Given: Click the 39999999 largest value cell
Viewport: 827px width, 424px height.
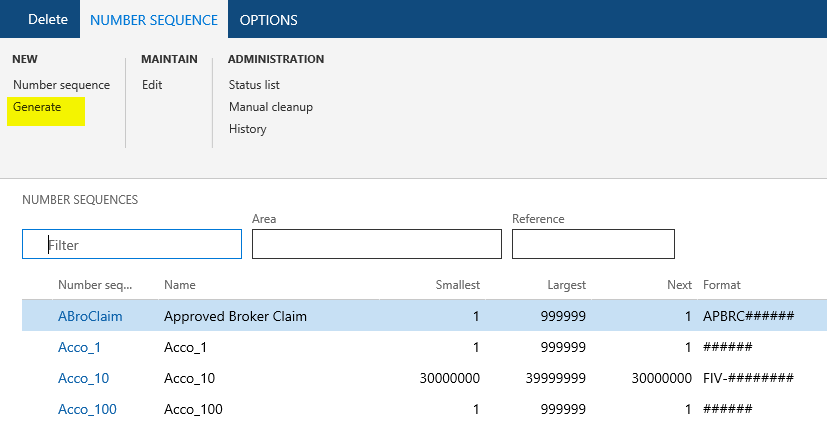Looking at the screenshot, I should 555,378.
